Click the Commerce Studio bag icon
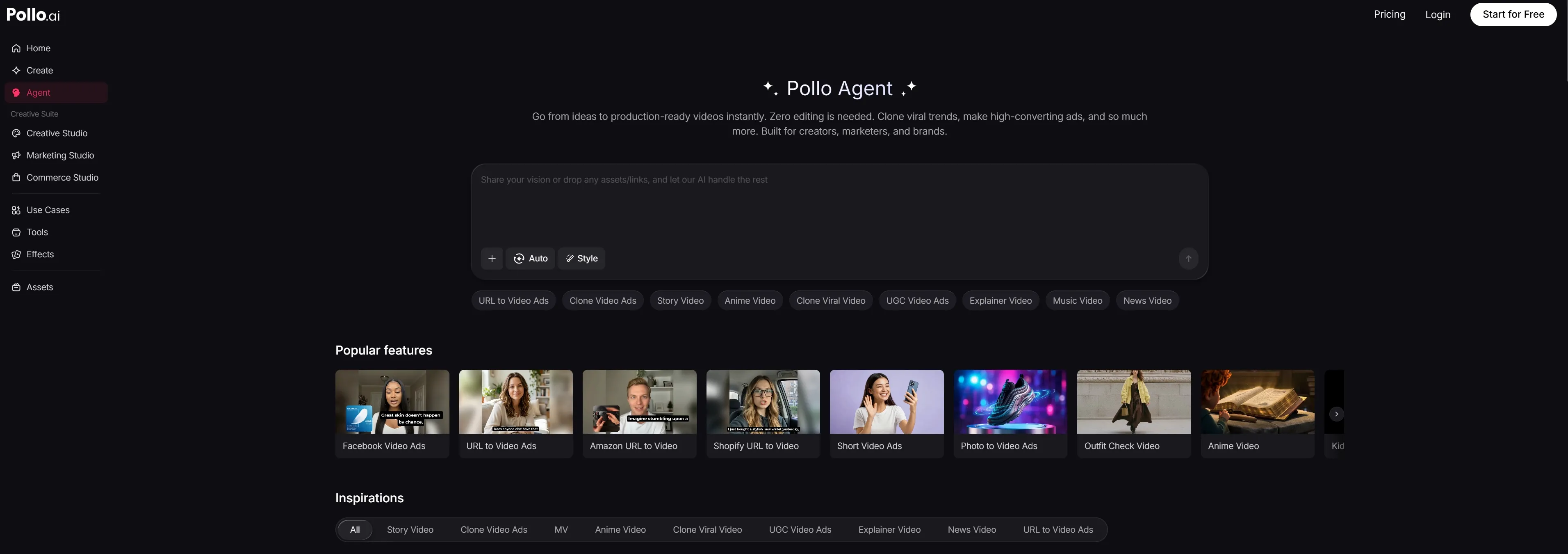1568x554 pixels. pos(16,177)
